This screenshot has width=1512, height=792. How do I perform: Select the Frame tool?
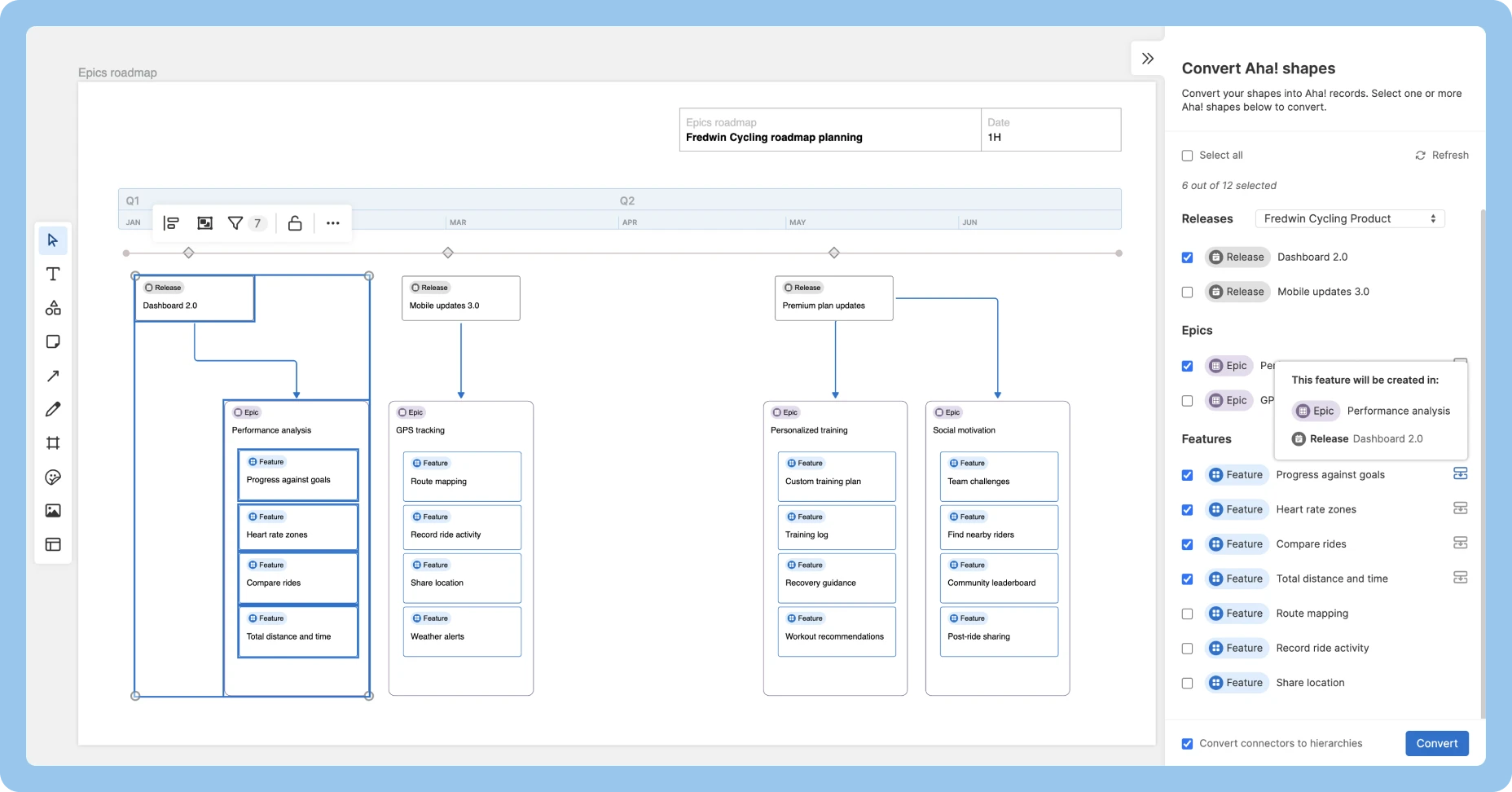point(52,443)
